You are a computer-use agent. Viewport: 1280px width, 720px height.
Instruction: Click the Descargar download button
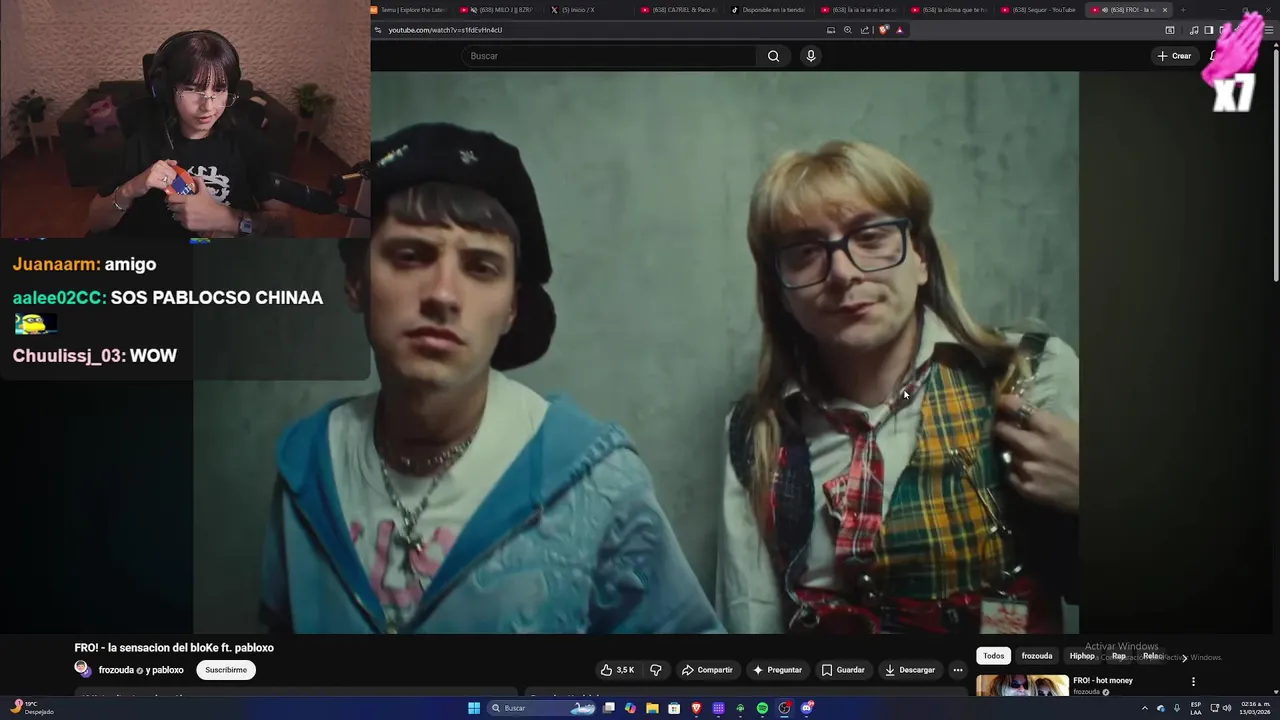pyautogui.click(x=910, y=670)
